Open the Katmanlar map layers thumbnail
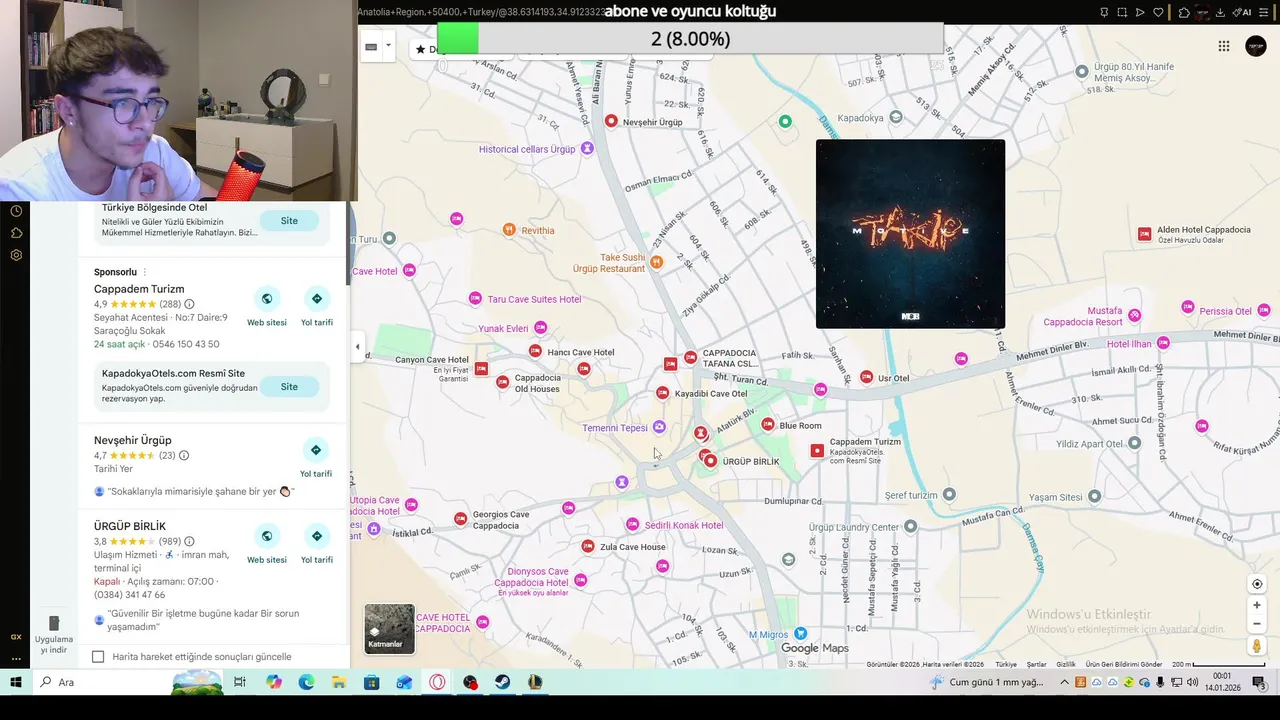 [x=389, y=628]
